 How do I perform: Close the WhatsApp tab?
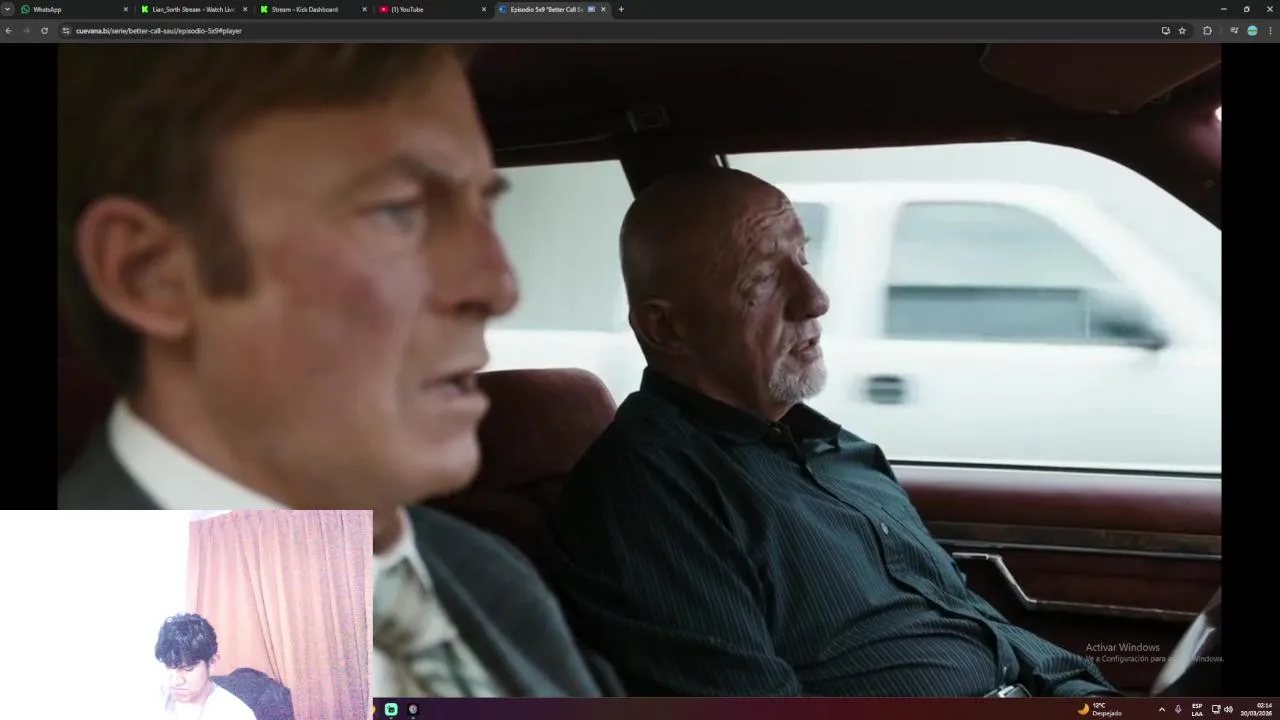click(126, 9)
